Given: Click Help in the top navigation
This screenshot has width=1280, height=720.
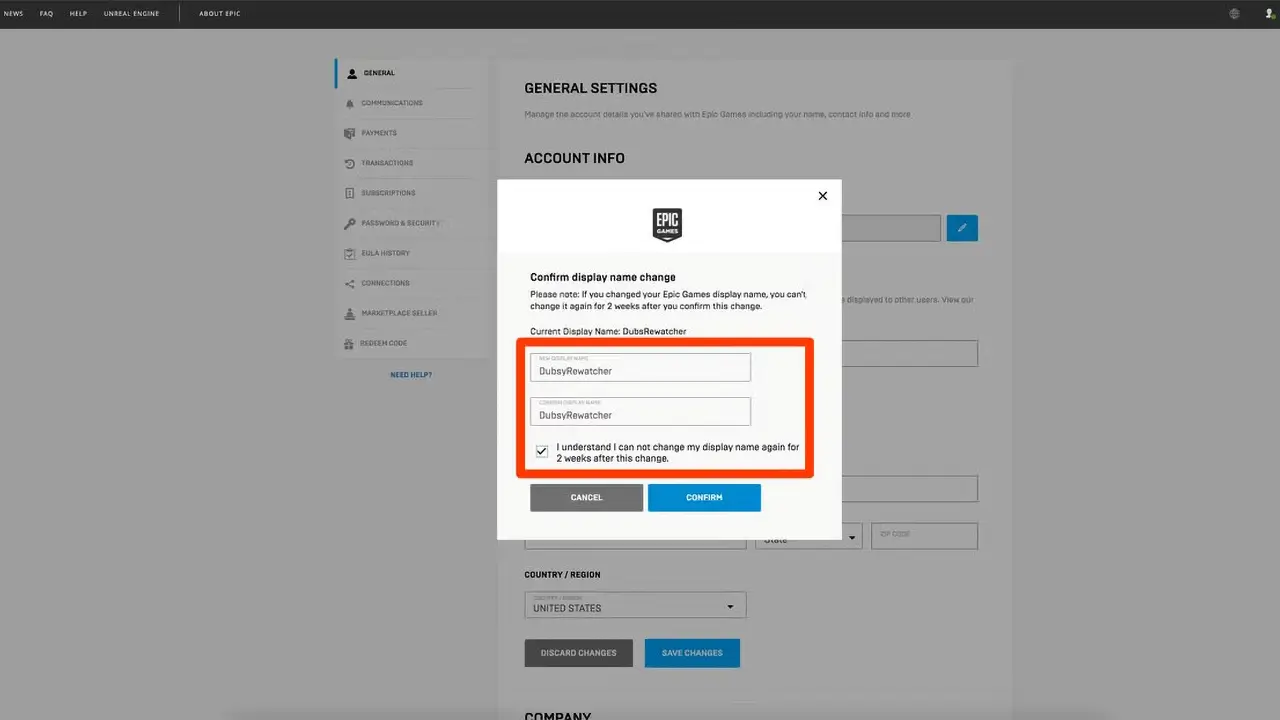Looking at the screenshot, I should (78, 14).
